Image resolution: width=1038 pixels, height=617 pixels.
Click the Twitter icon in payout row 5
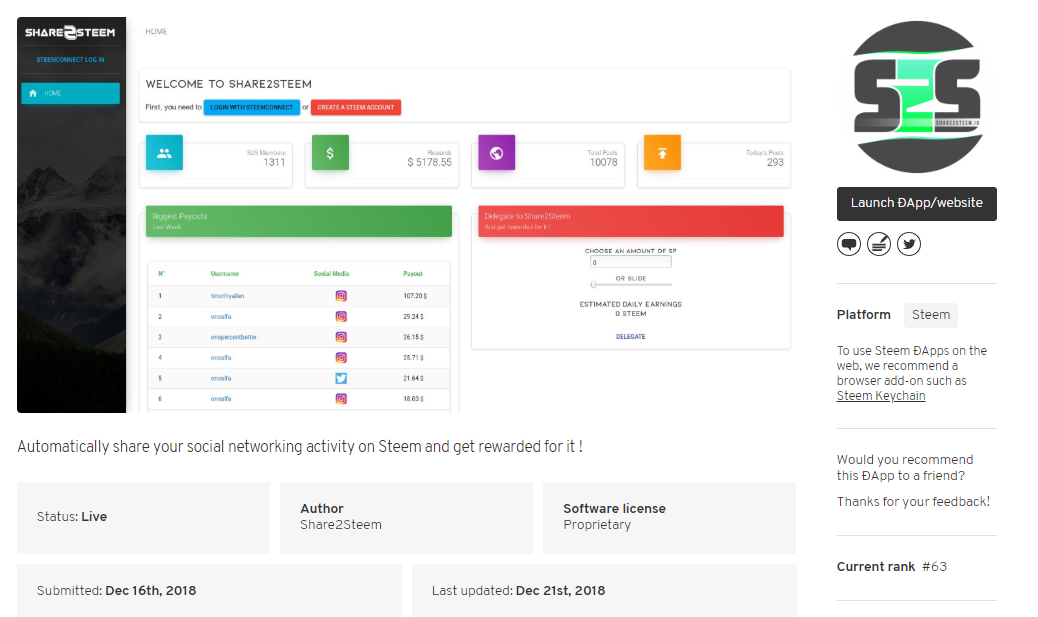click(x=341, y=378)
